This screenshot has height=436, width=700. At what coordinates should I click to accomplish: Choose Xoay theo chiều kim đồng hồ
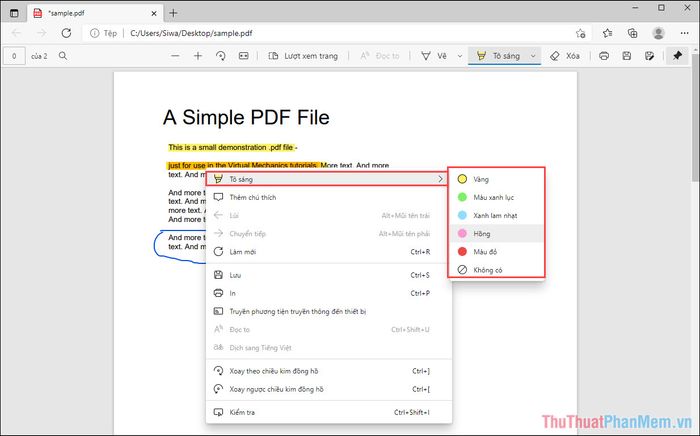329,371
